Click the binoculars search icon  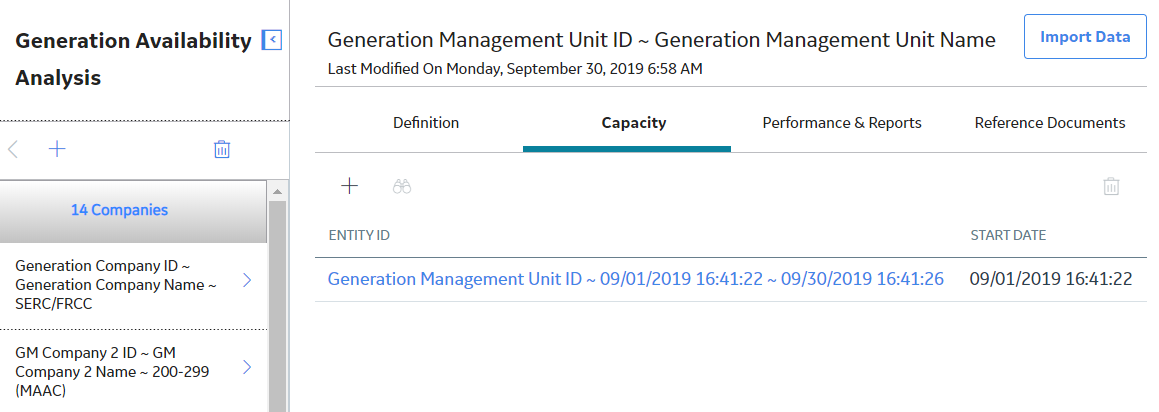(402, 186)
